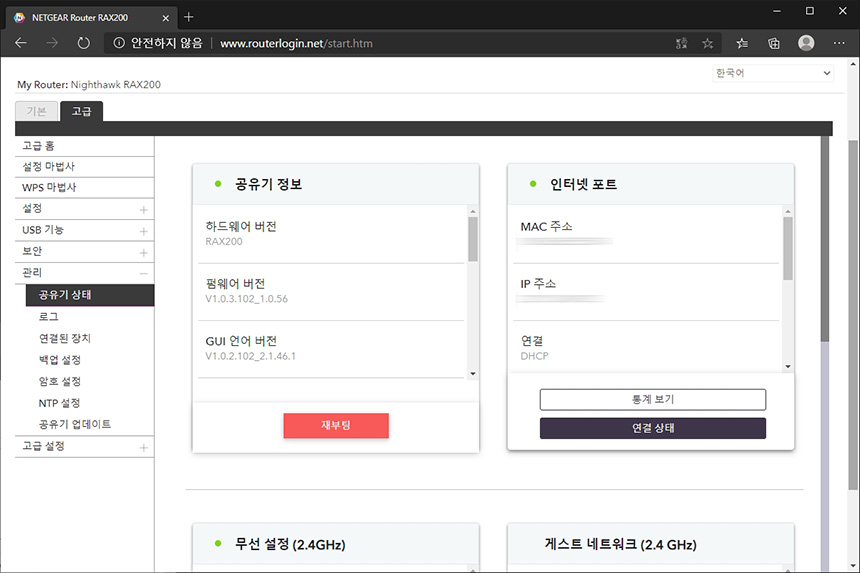Screen dimensions: 860x573
Task: Click the 공유기 정보 panel scrollbar thumb
Action: point(473,239)
